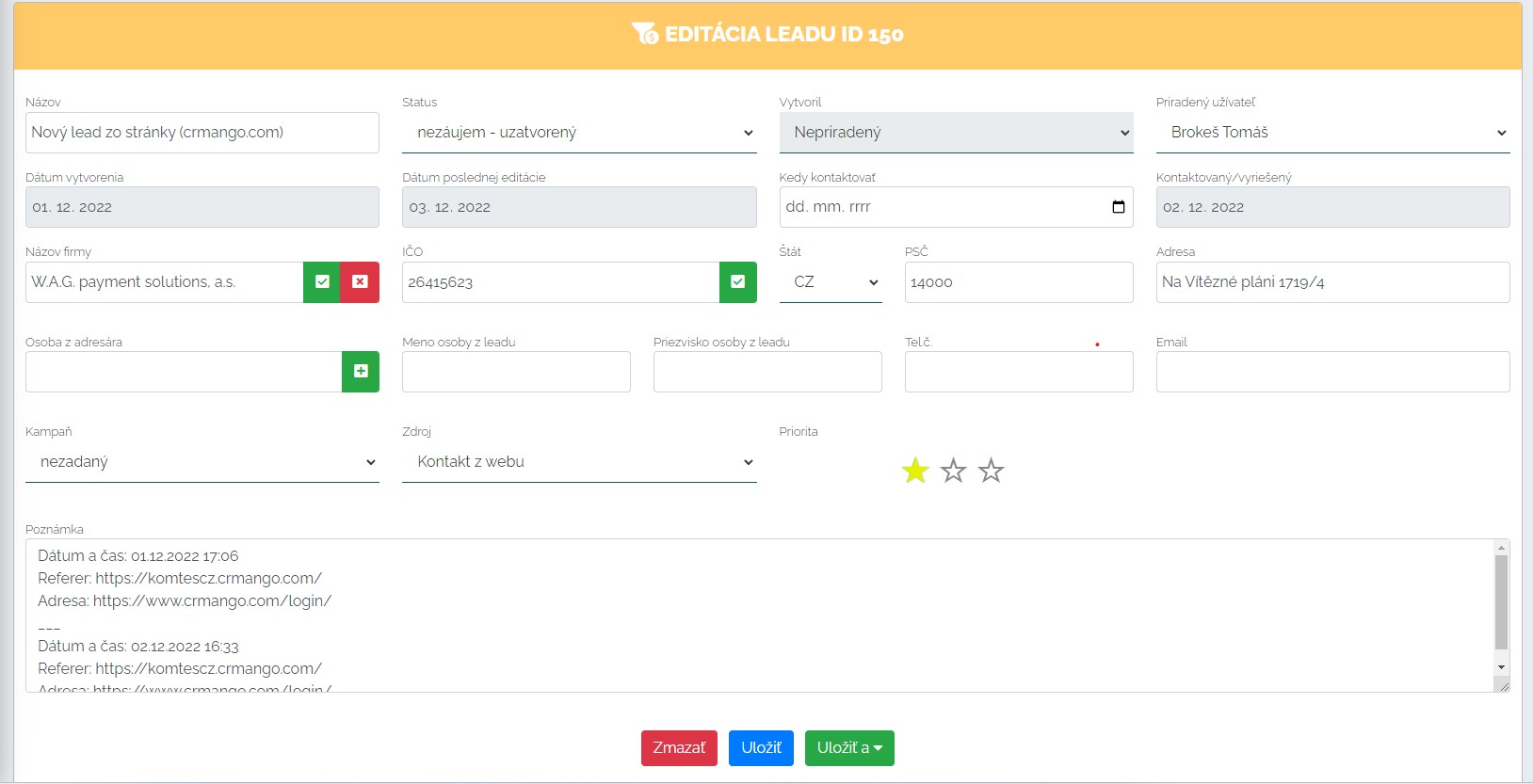Expand the Zdroj dropdown
Image resolution: width=1533 pixels, height=784 pixels.
(x=579, y=462)
